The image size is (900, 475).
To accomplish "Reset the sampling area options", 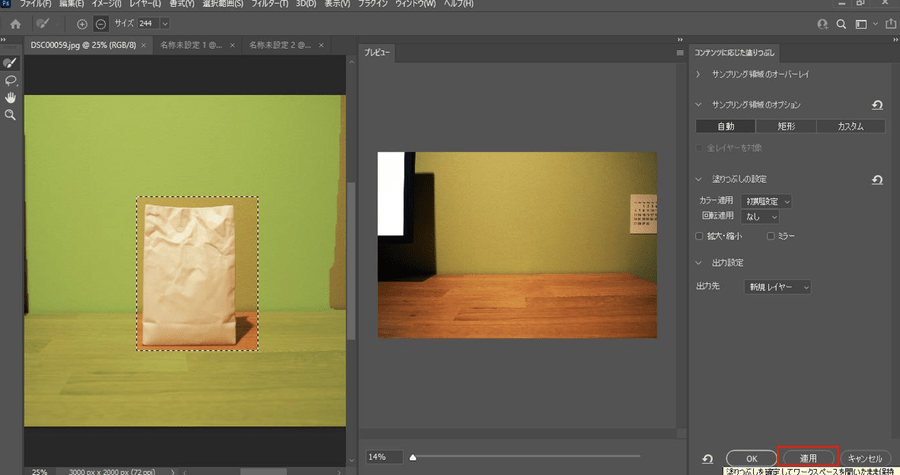I will [x=877, y=105].
